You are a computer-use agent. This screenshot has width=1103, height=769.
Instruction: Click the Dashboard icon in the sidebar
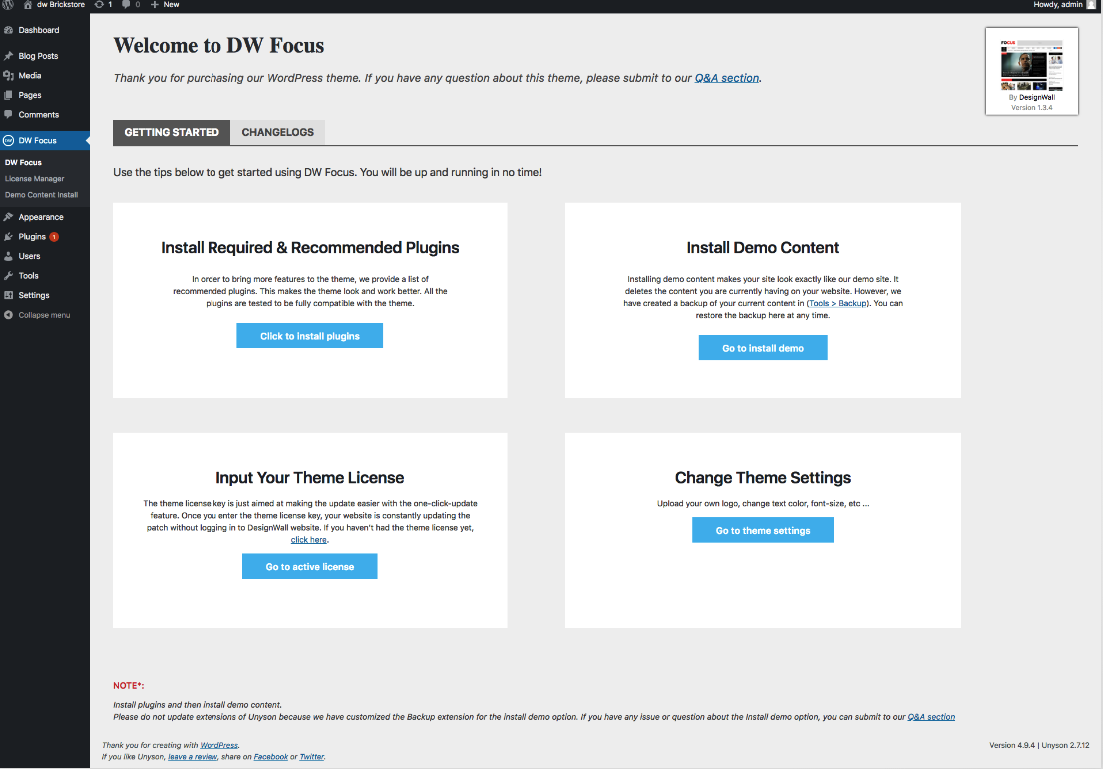pos(8,30)
